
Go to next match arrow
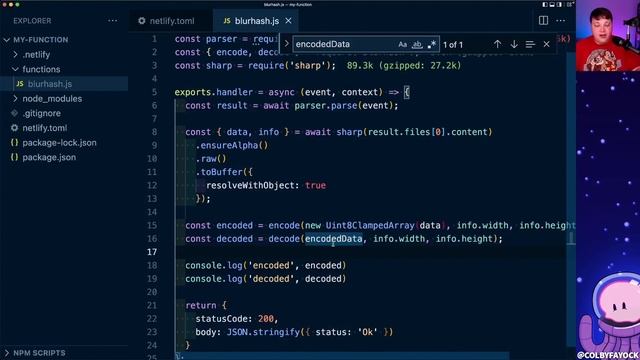(x=514, y=44)
